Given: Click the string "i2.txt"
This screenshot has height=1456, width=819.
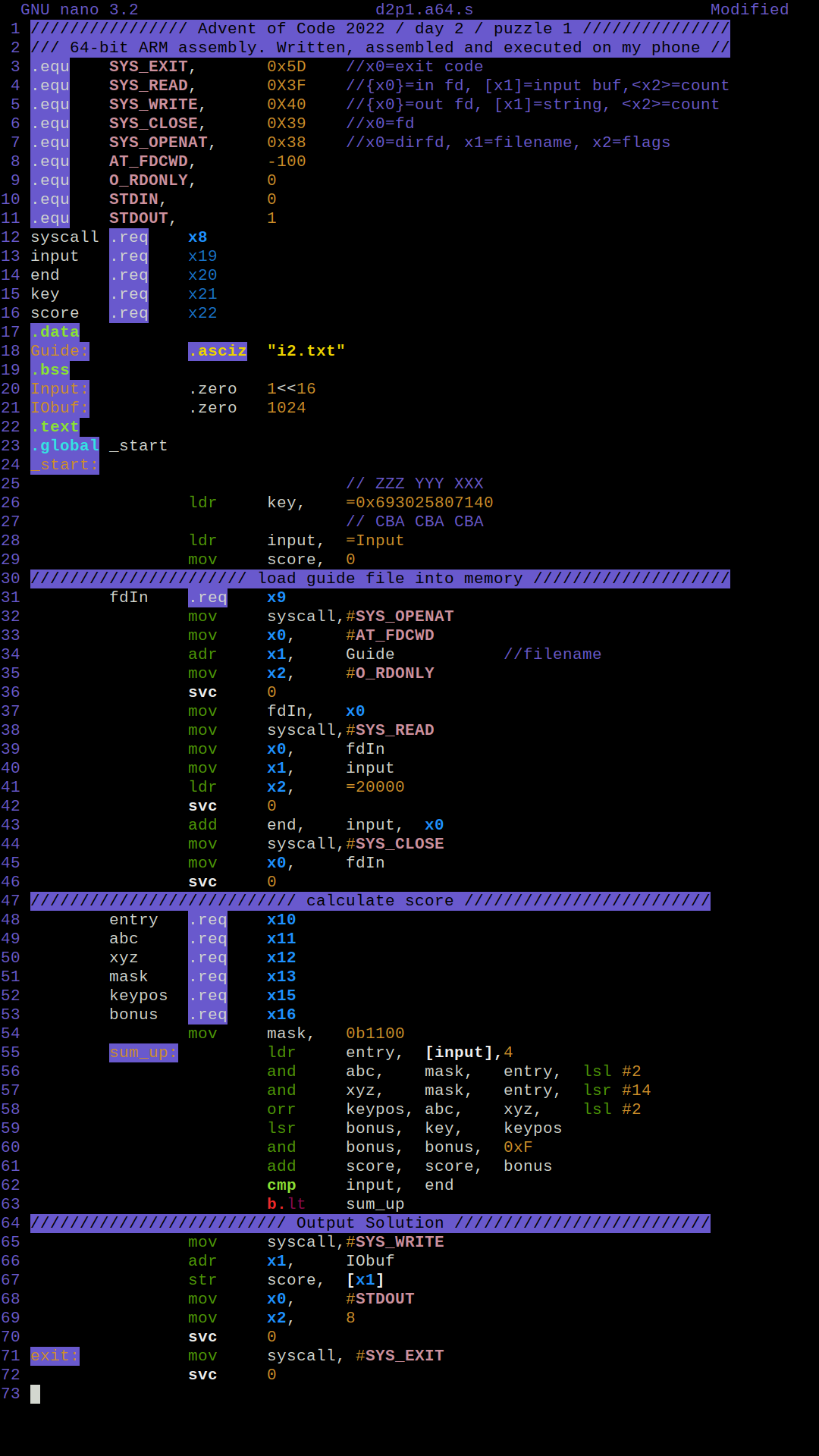Looking at the screenshot, I should point(306,351).
